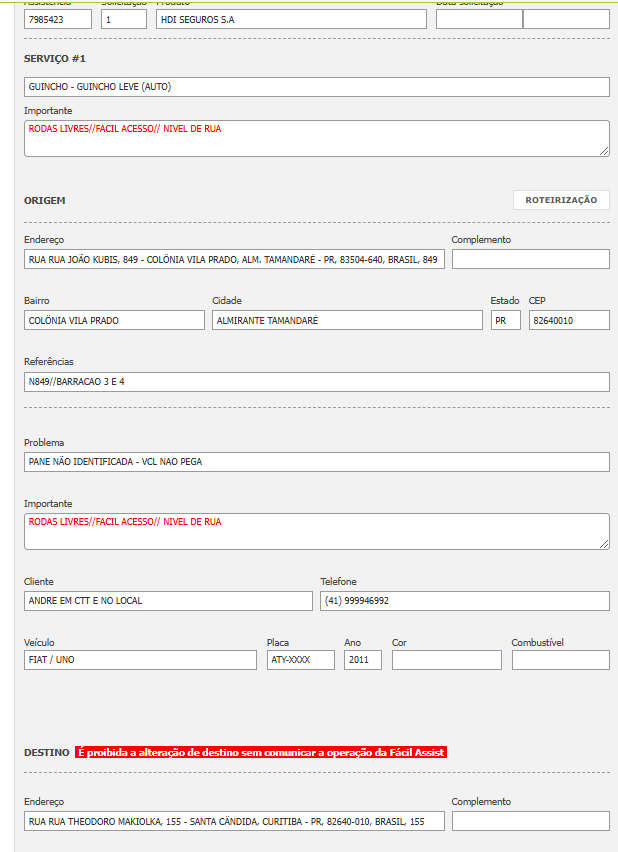Select the CEP field 82640010

point(568,320)
